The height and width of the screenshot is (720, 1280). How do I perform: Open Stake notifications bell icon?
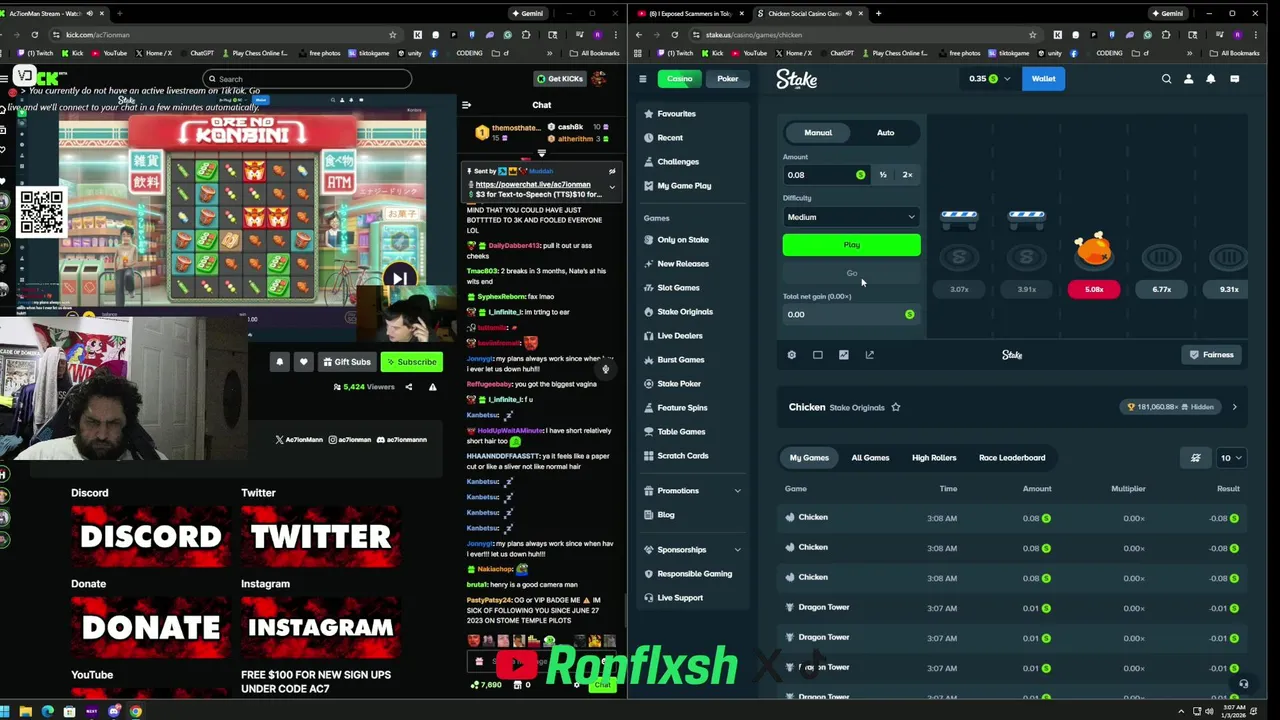coord(1211,79)
